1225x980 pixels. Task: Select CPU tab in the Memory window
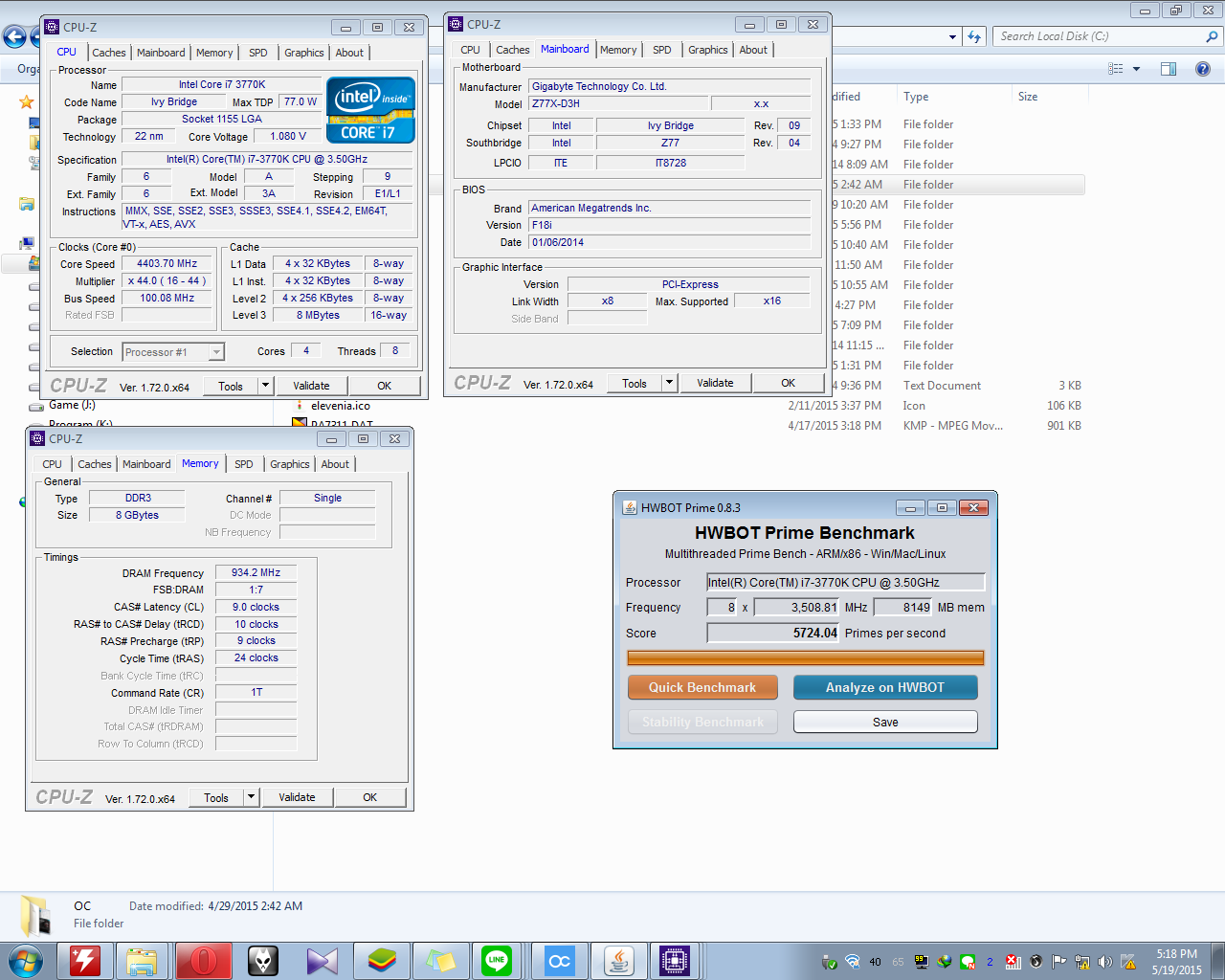click(52, 464)
